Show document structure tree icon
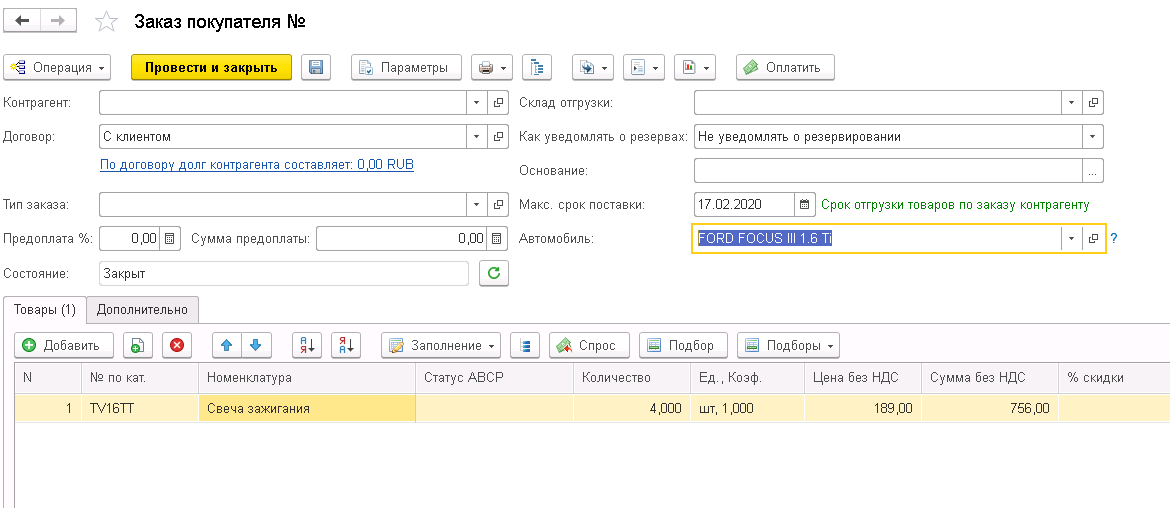The height and width of the screenshot is (508, 1170). 536,67
